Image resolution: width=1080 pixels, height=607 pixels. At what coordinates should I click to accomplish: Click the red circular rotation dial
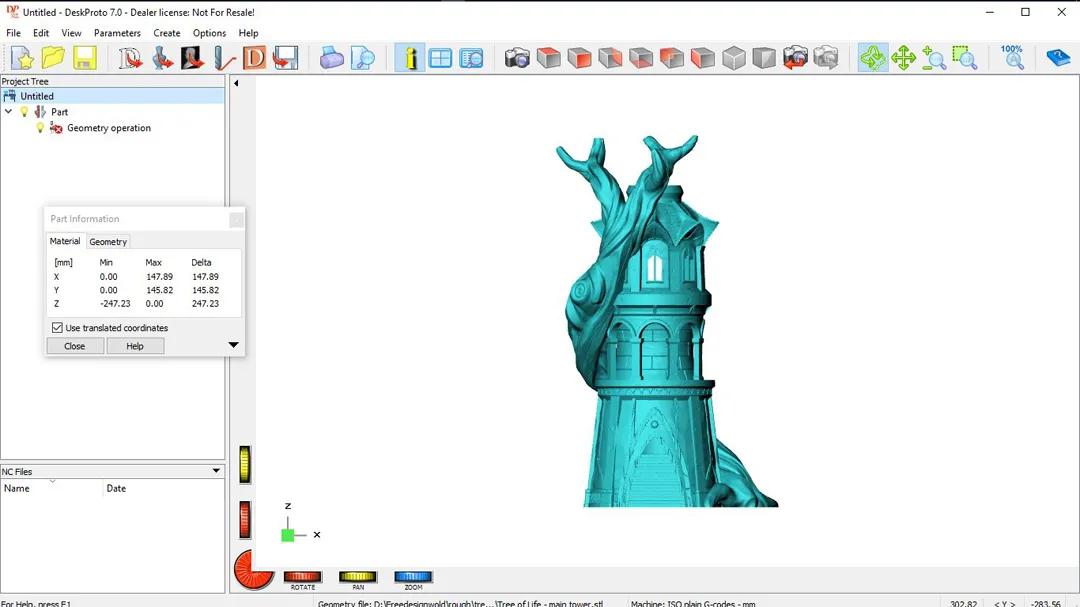click(x=253, y=569)
